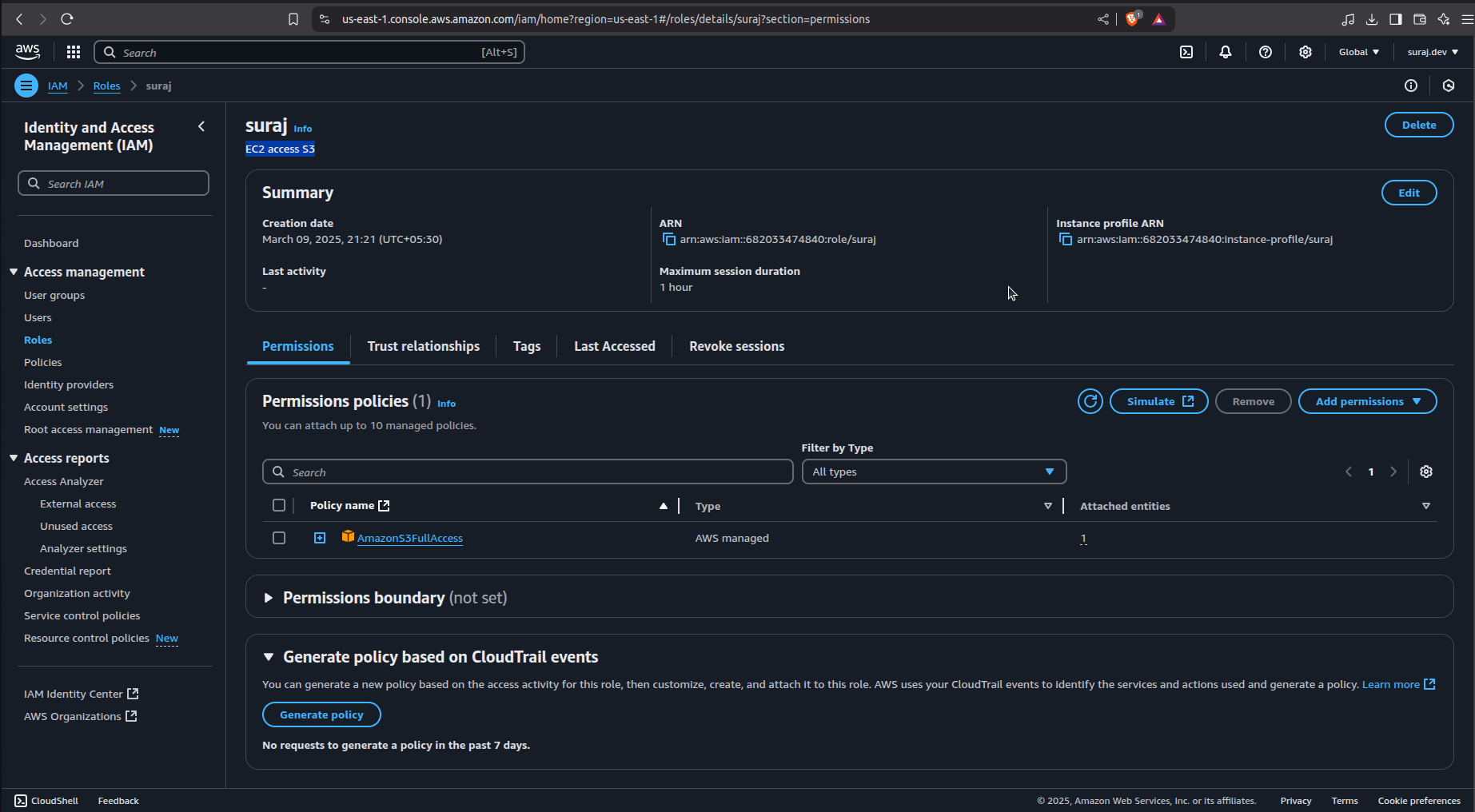Click the policies Search field

coord(528,472)
